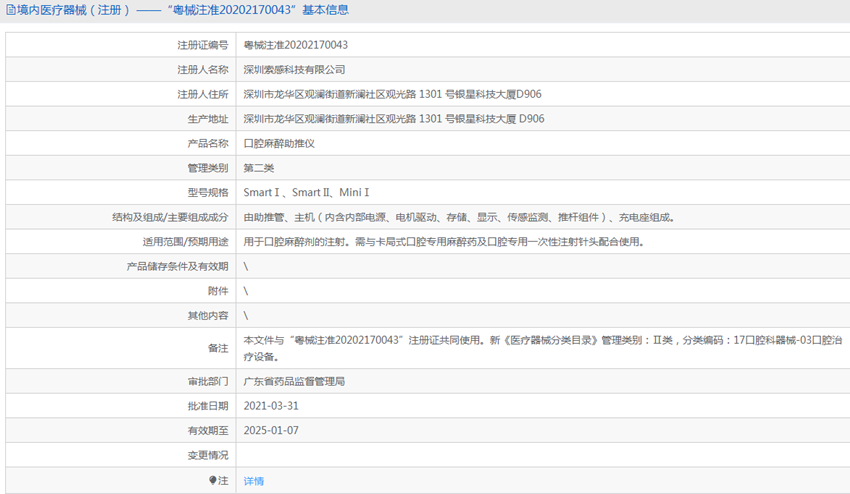This screenshot has width=850, height=494.
Task: Select registration number 粤械注准20202170043 value
Action: [x=295, y=45]
